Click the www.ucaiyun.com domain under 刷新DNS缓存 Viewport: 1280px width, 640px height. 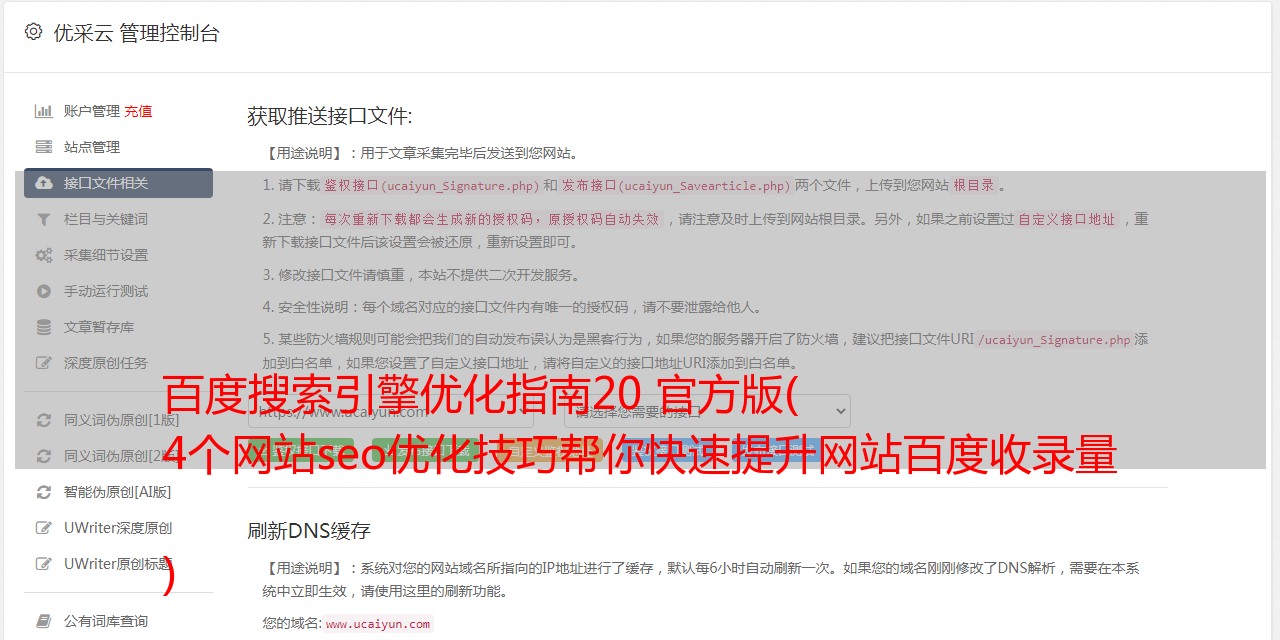tap(378, 624)
